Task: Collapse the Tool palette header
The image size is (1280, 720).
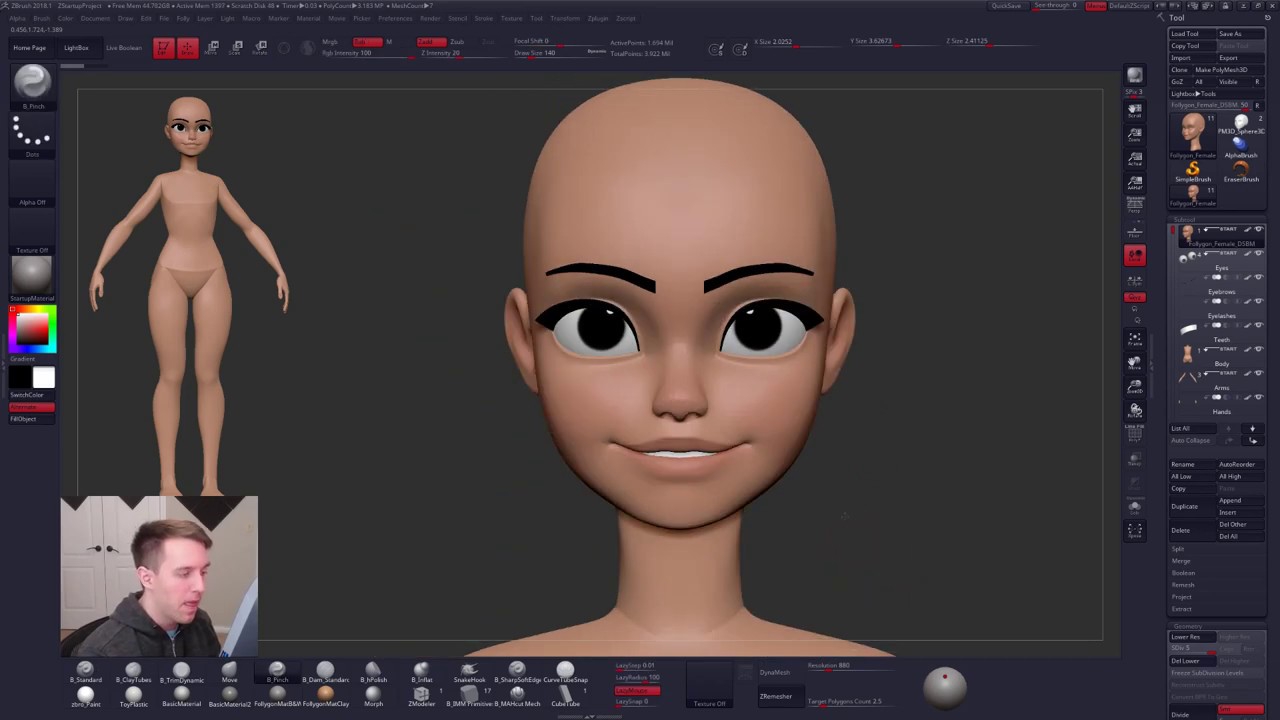Action: click(x=1177, y=18)
